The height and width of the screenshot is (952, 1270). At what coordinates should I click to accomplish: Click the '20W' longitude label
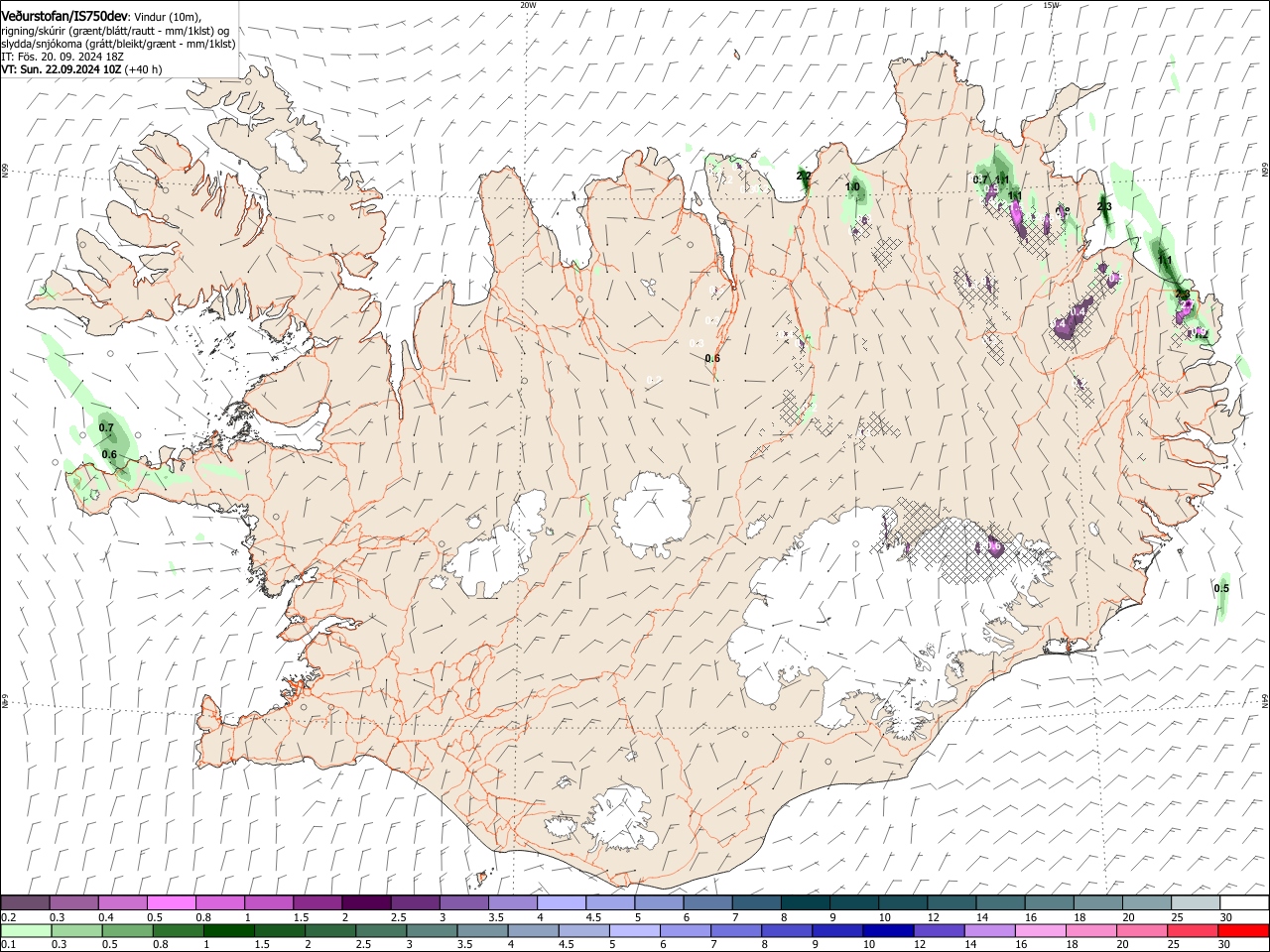coord(528,5)
